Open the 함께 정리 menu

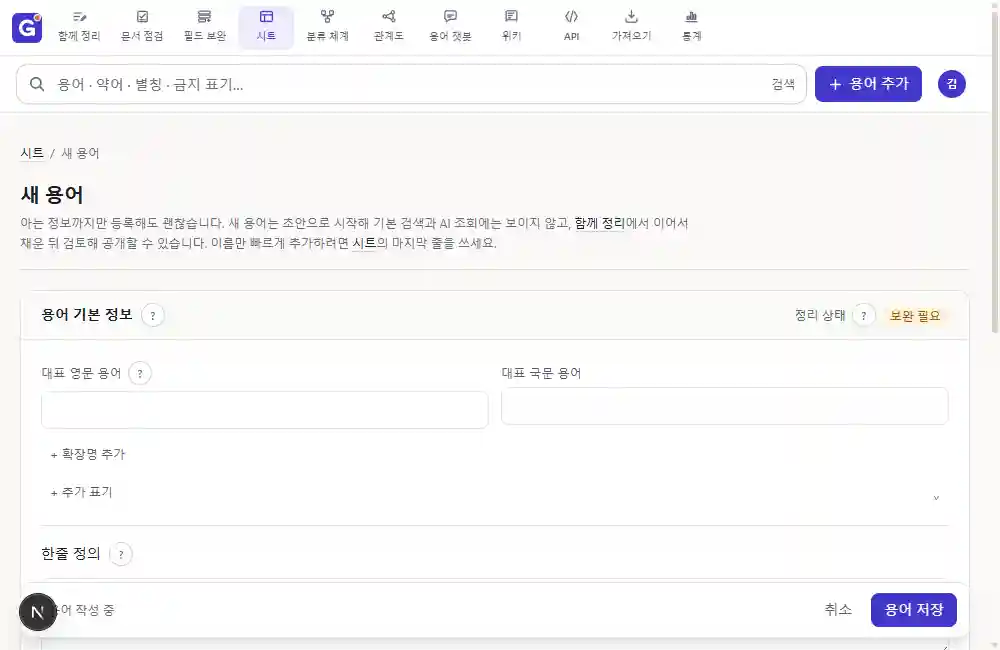(79, 27)
